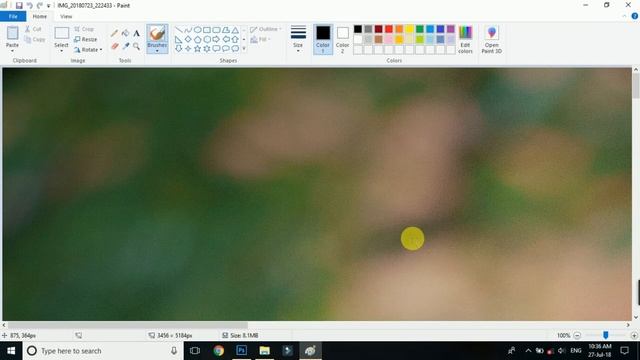Click the Crop button

pyautogui.click(x=84, y=29)
